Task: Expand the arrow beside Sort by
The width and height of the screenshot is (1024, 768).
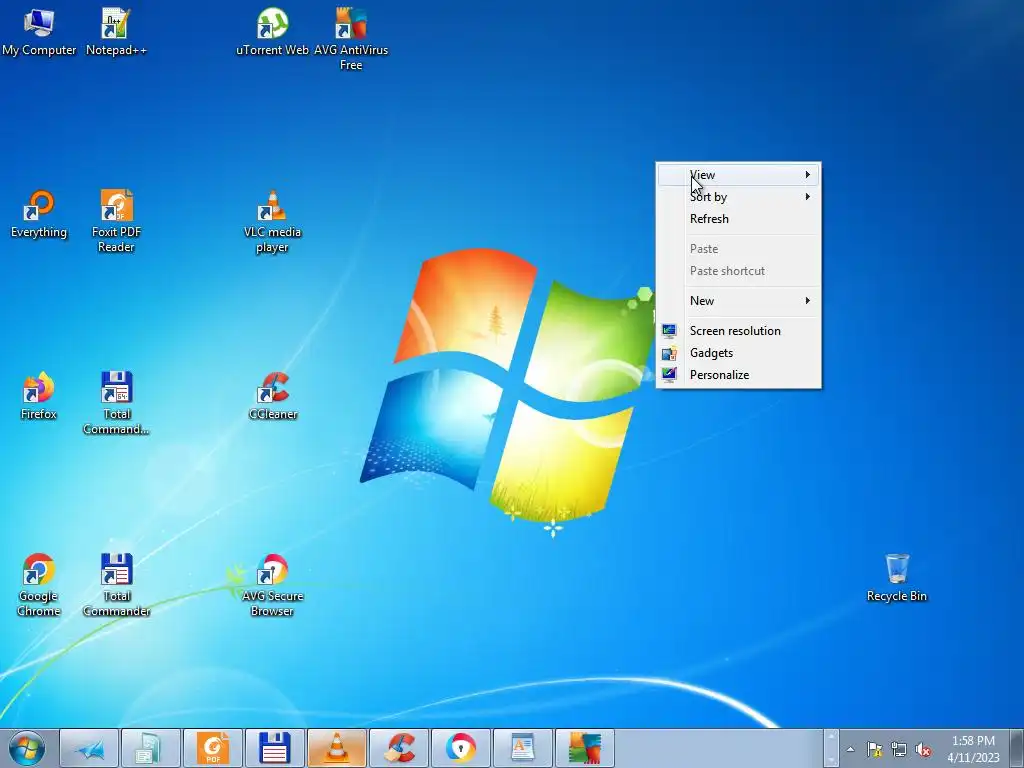Action: click(808, 197)
